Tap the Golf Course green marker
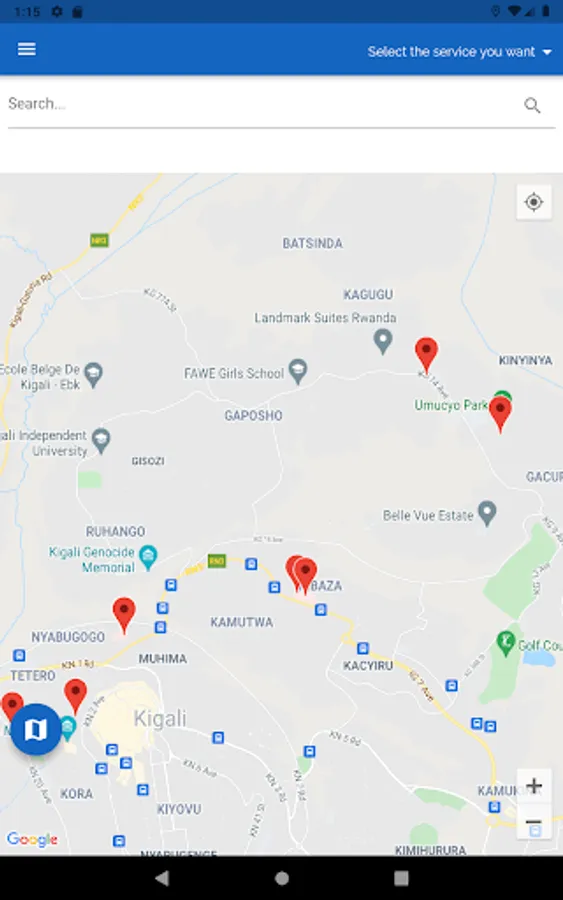This screenshot has height=900, width=563. click(506, 643)
